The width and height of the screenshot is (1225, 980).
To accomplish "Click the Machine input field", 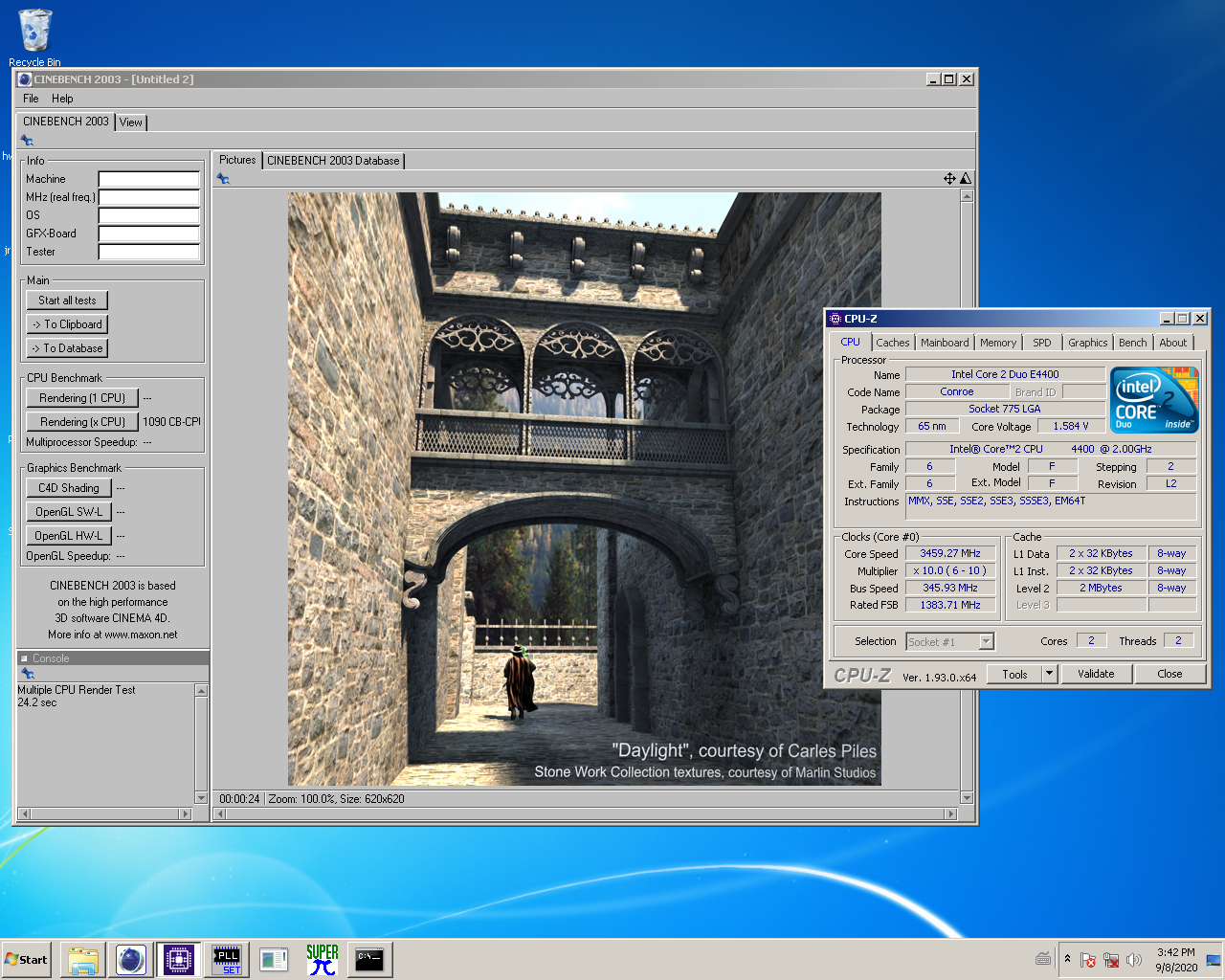I will 149,179.
